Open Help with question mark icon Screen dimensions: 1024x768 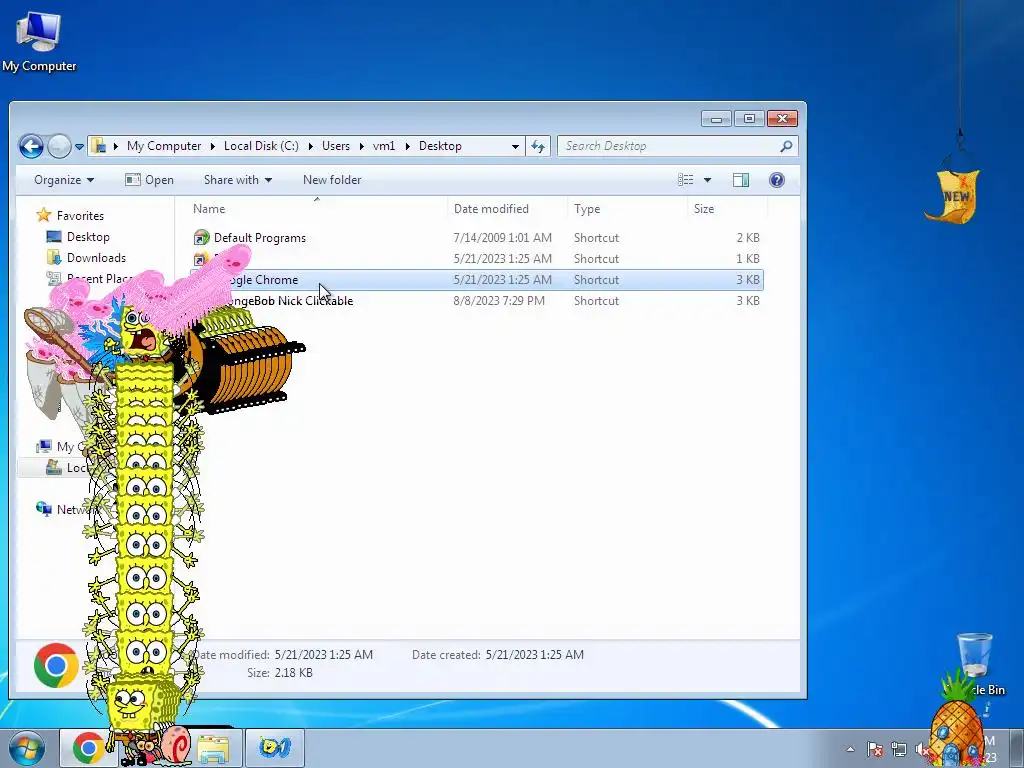tap(776, 180)
